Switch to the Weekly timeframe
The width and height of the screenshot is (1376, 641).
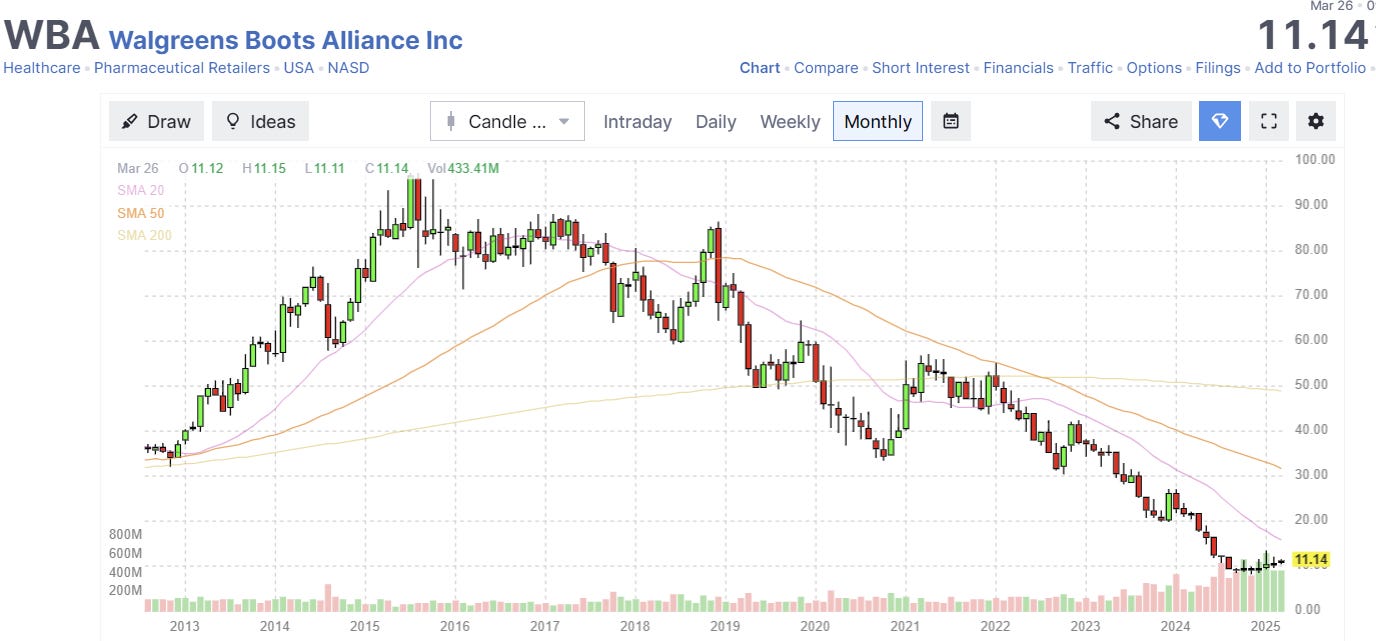click(790, 122)
